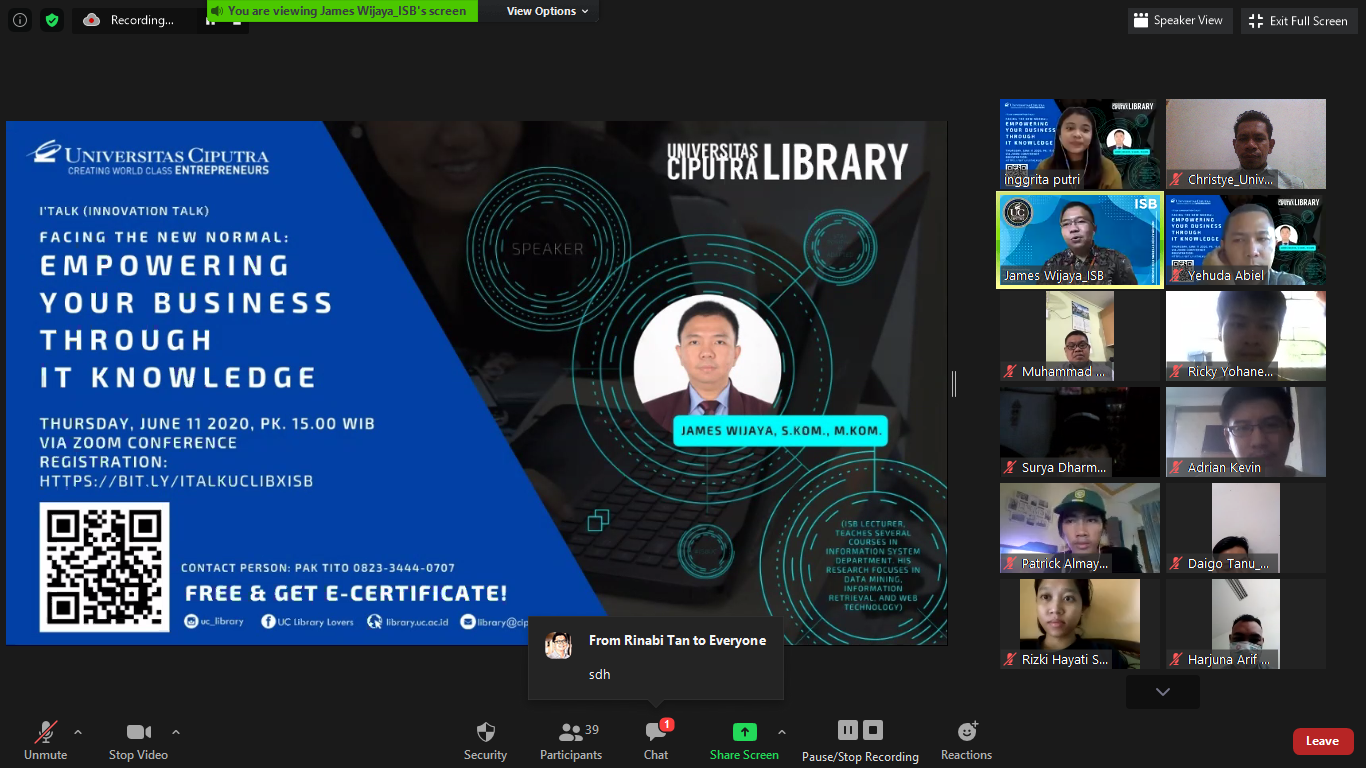This screenshot has width=1366, height=768.
Task: Show more participant thumbnails with down chevron
Action: point(1162,691)
